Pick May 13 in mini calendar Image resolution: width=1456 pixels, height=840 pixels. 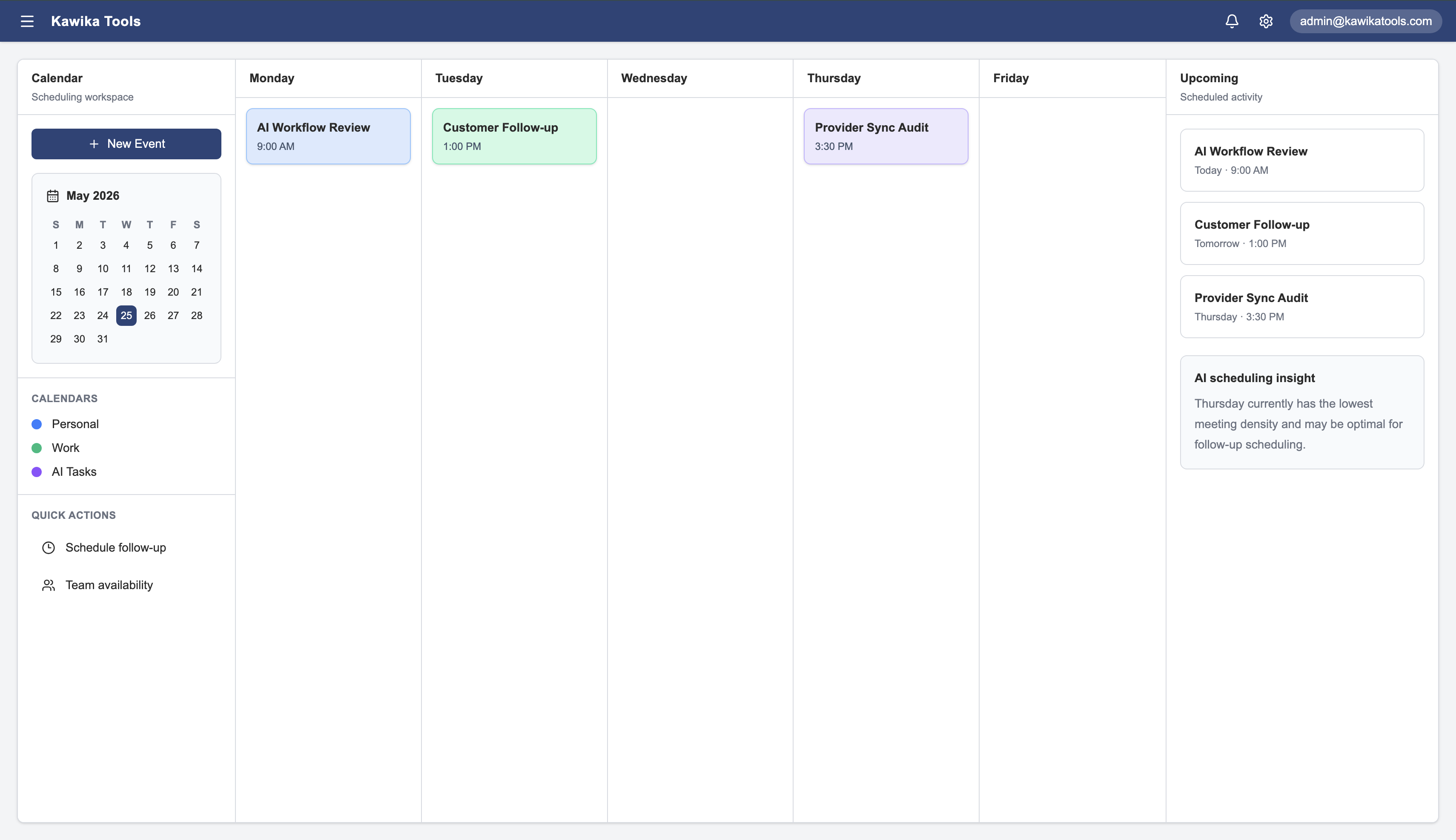(173, 269)
